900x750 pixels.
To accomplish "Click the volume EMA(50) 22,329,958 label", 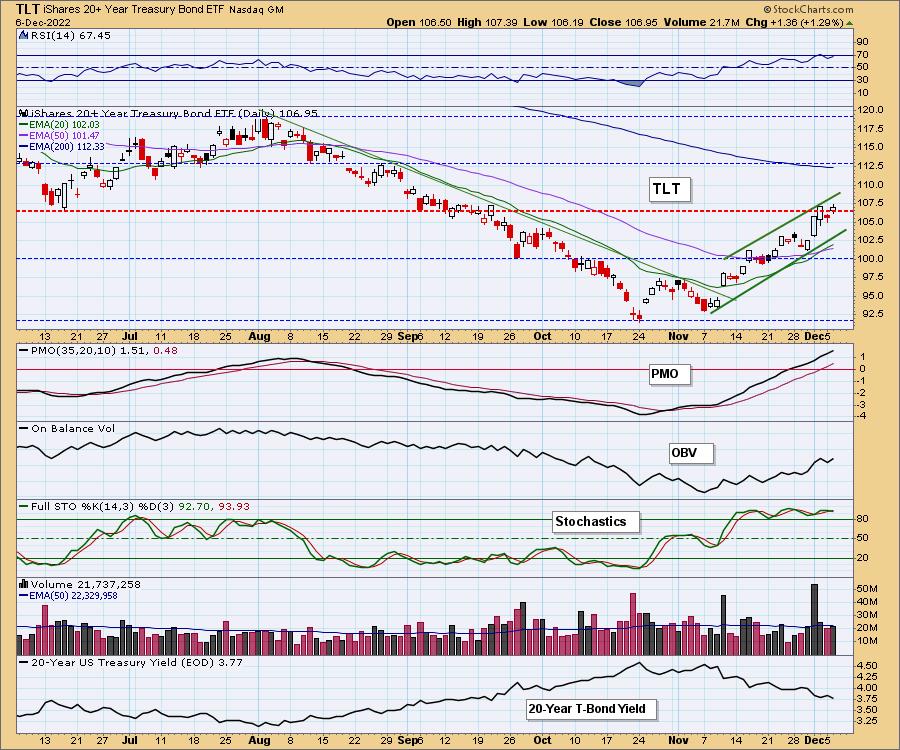I will pyautogui.click(x=68, y=596).
